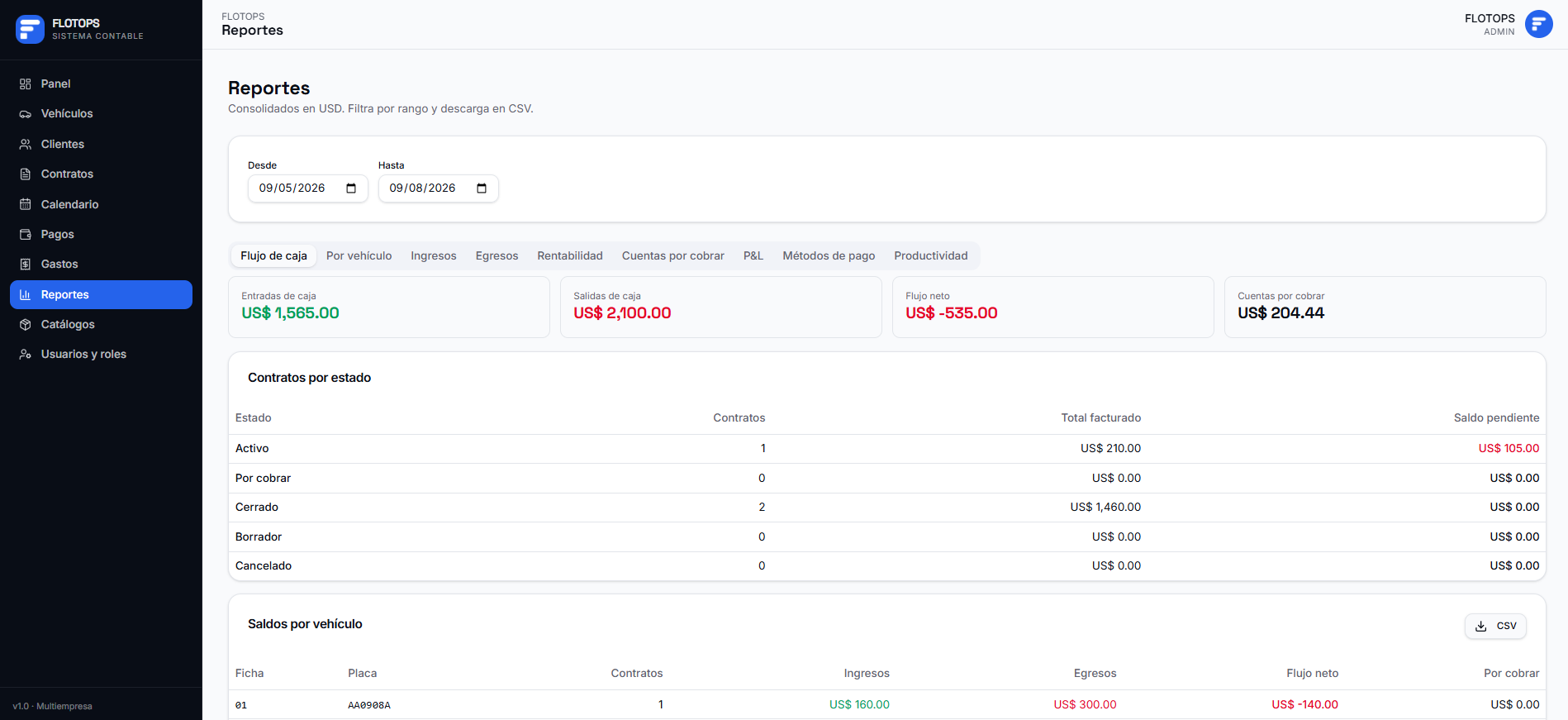Click the US$ 105.00 pending balance
1568x720 pixels.
(x=1509, y=449)
